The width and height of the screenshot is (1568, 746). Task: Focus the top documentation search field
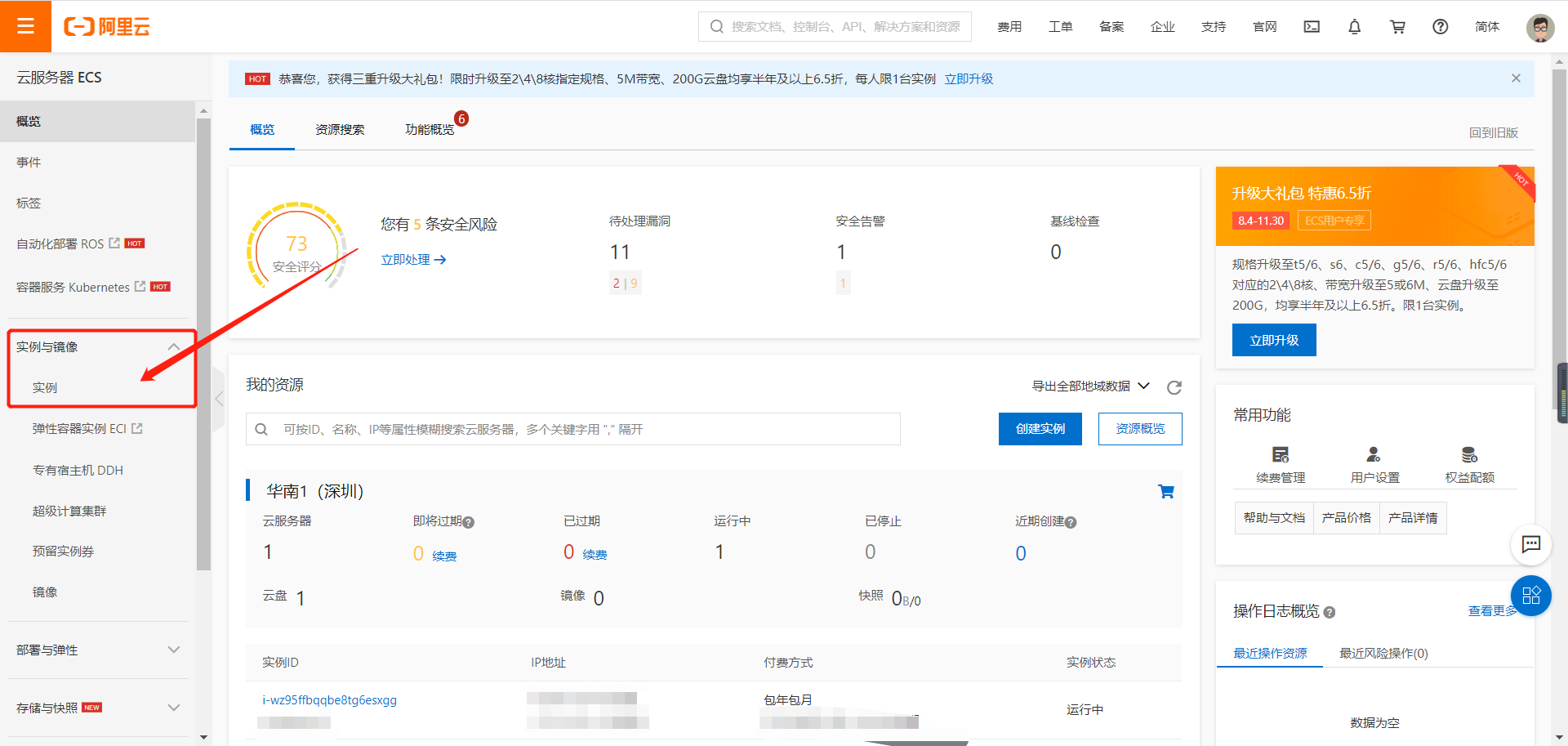coord(835,26)
